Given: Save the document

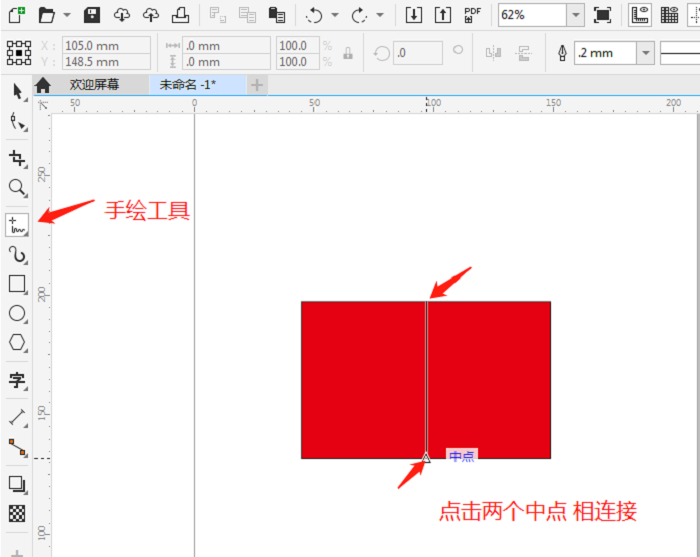Looking at the screenshot, I should (x=92, y=15).
